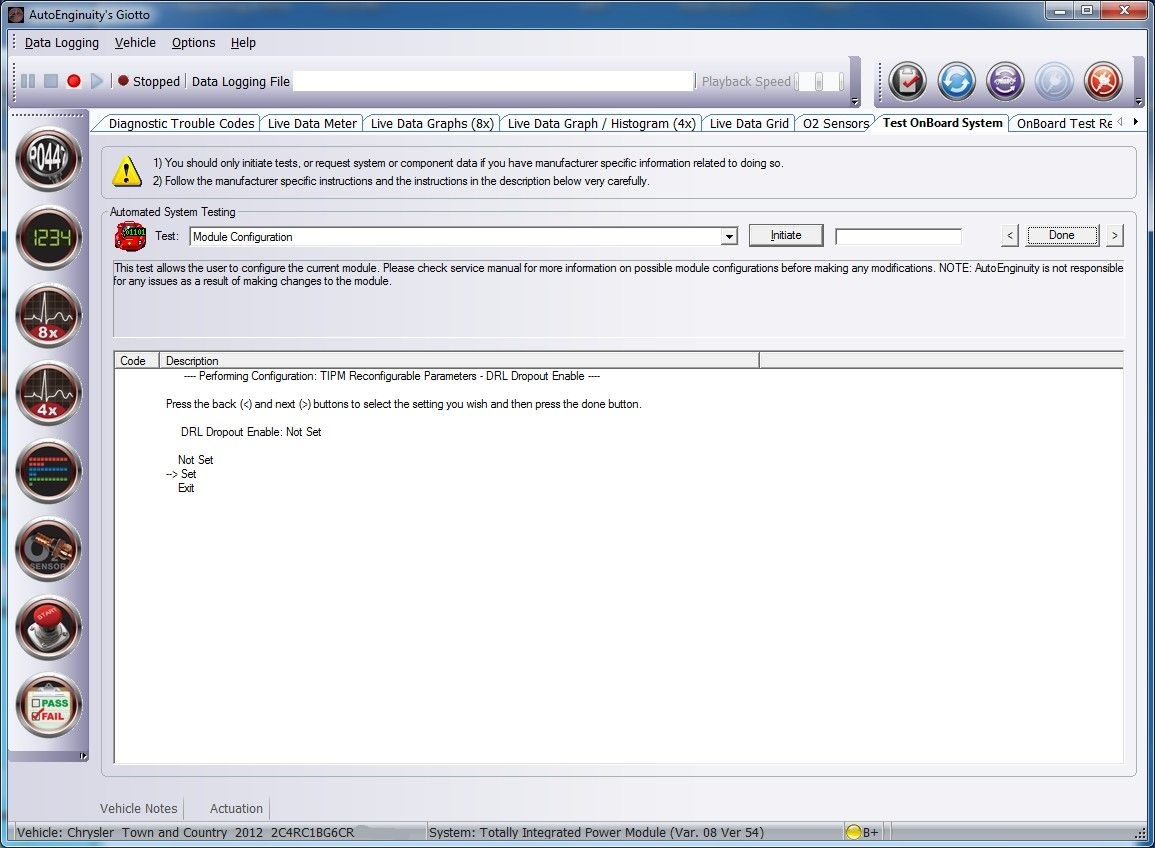
Task: Switch to Live Data Graph / Histogram (4x) tab
Action: point(601,124)
